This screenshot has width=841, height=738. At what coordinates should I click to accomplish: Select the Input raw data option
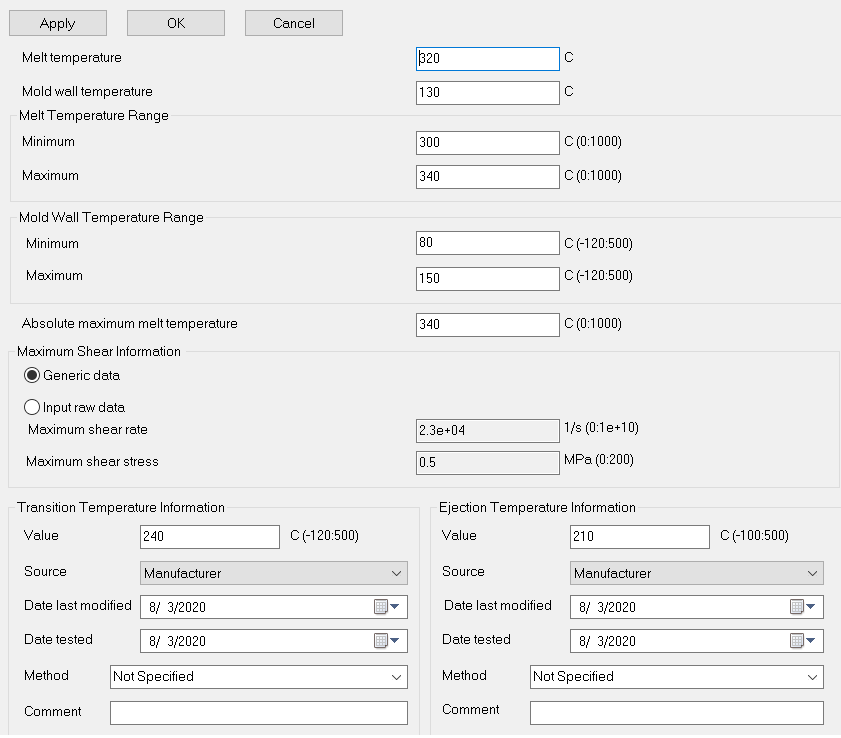pos(33,408)
